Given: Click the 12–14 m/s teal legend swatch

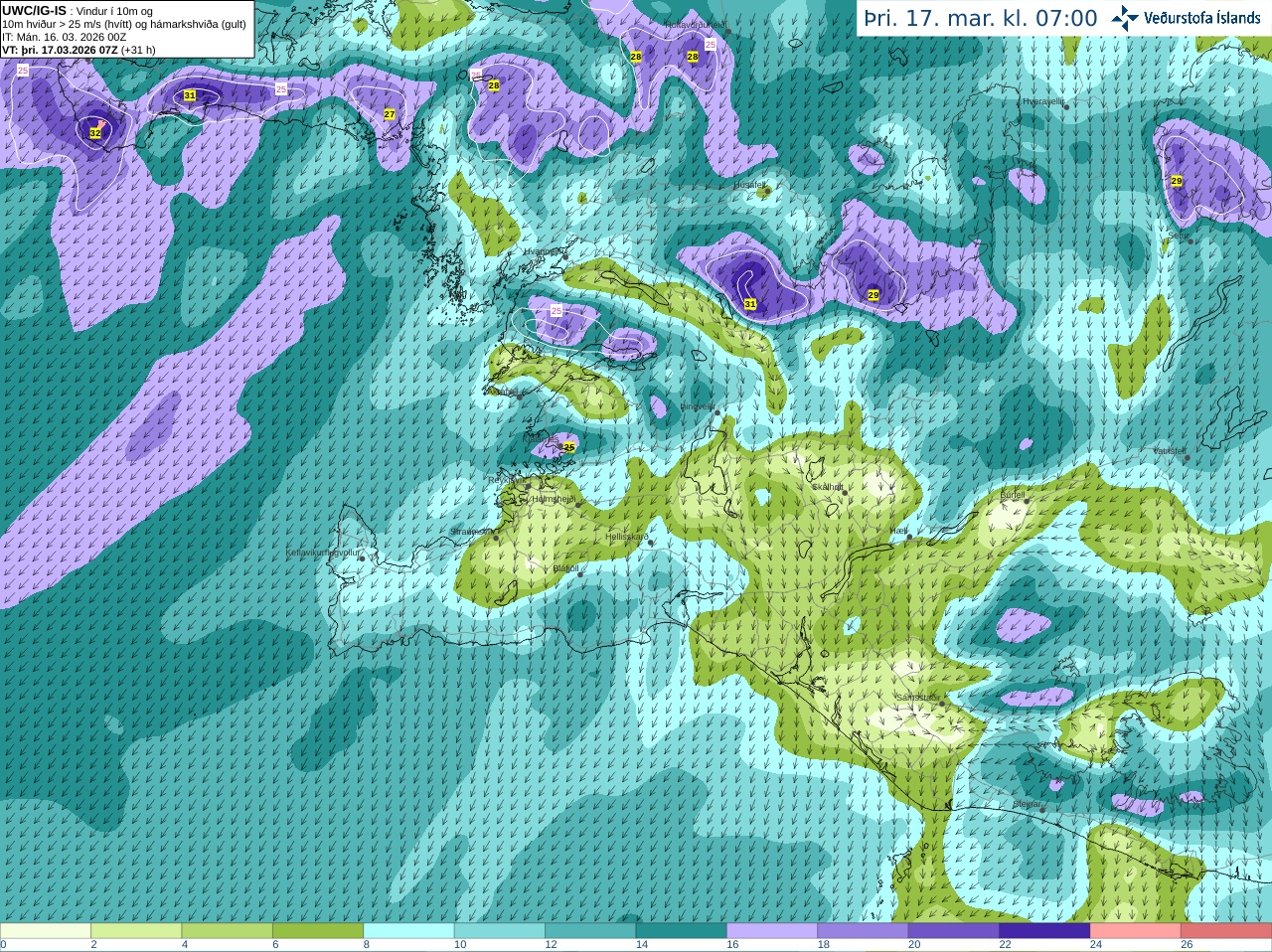Looking at the screenshot, I should [590, 931].
